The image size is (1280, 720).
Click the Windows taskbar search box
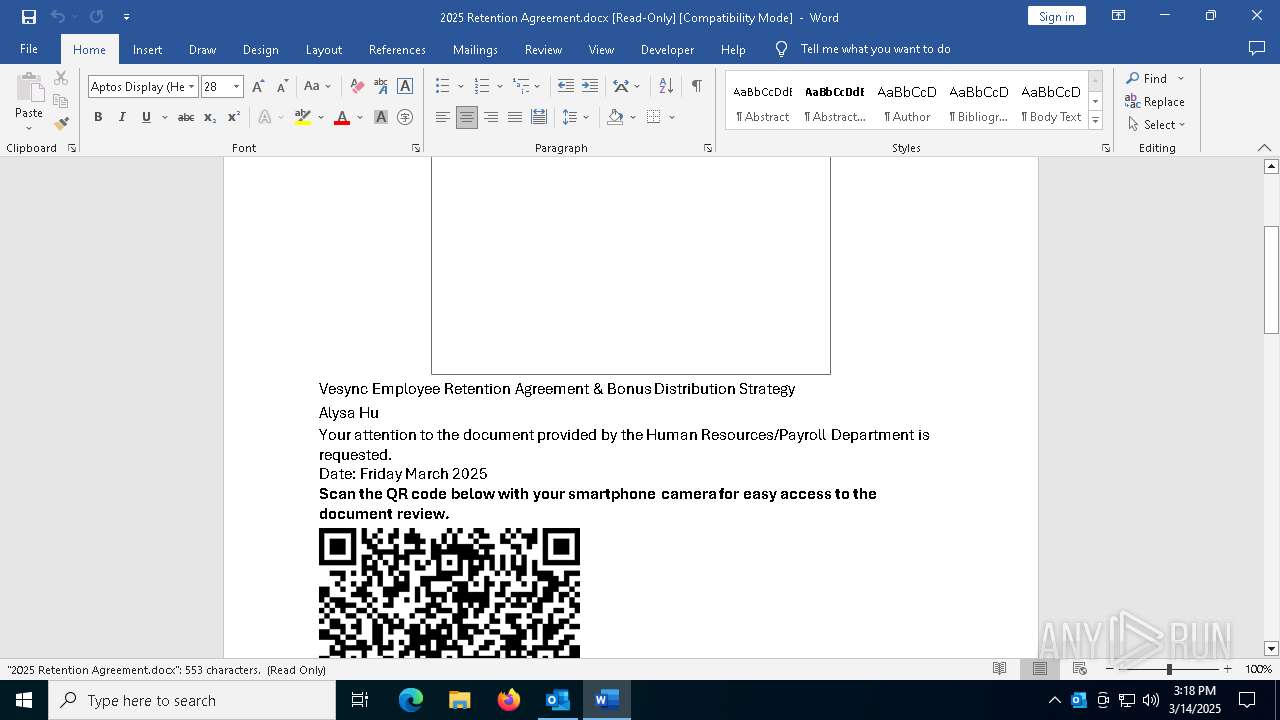pos(192,700)
